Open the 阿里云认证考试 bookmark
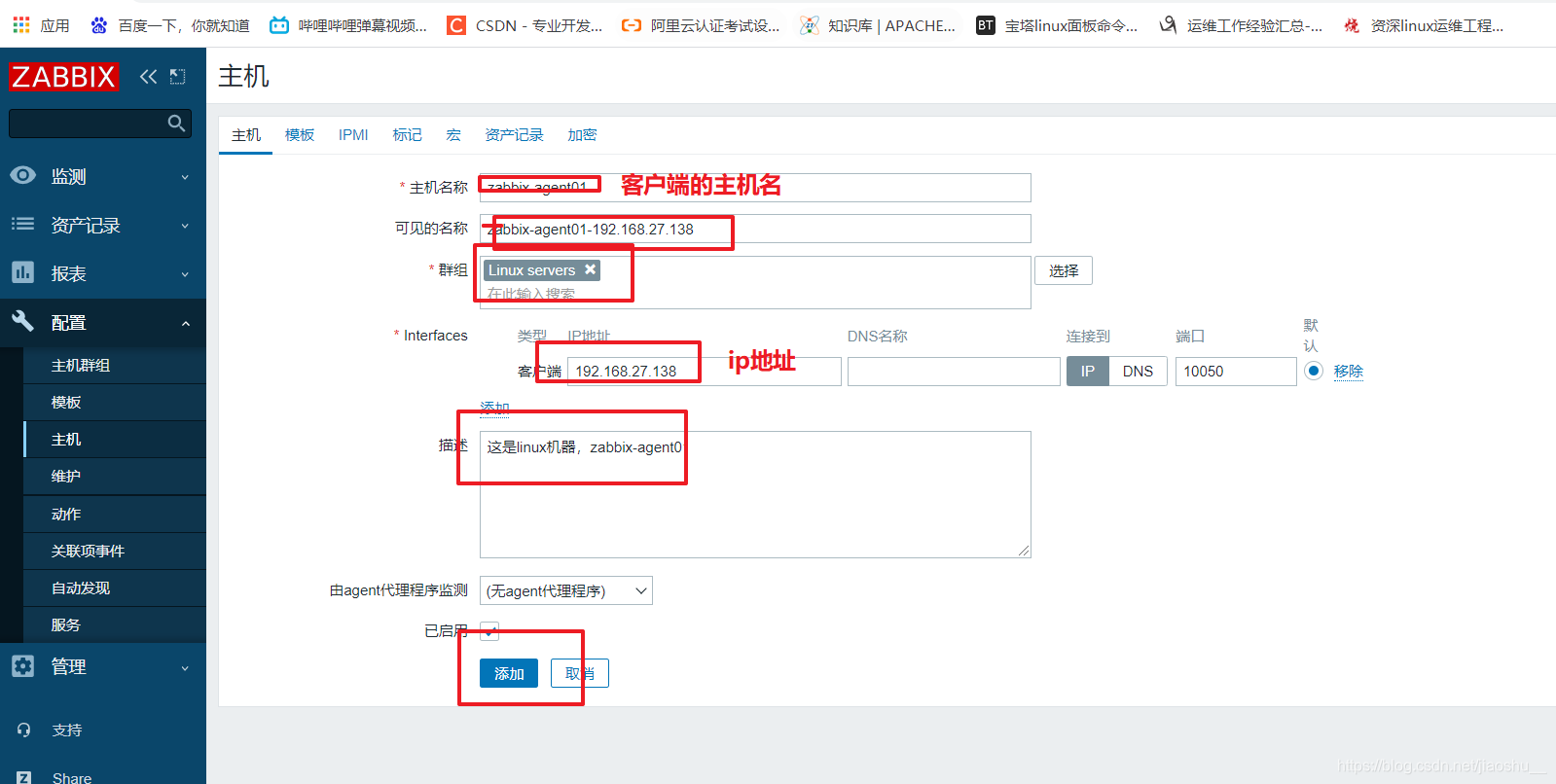Screen dimensions: 1556x784 [701, 25]
